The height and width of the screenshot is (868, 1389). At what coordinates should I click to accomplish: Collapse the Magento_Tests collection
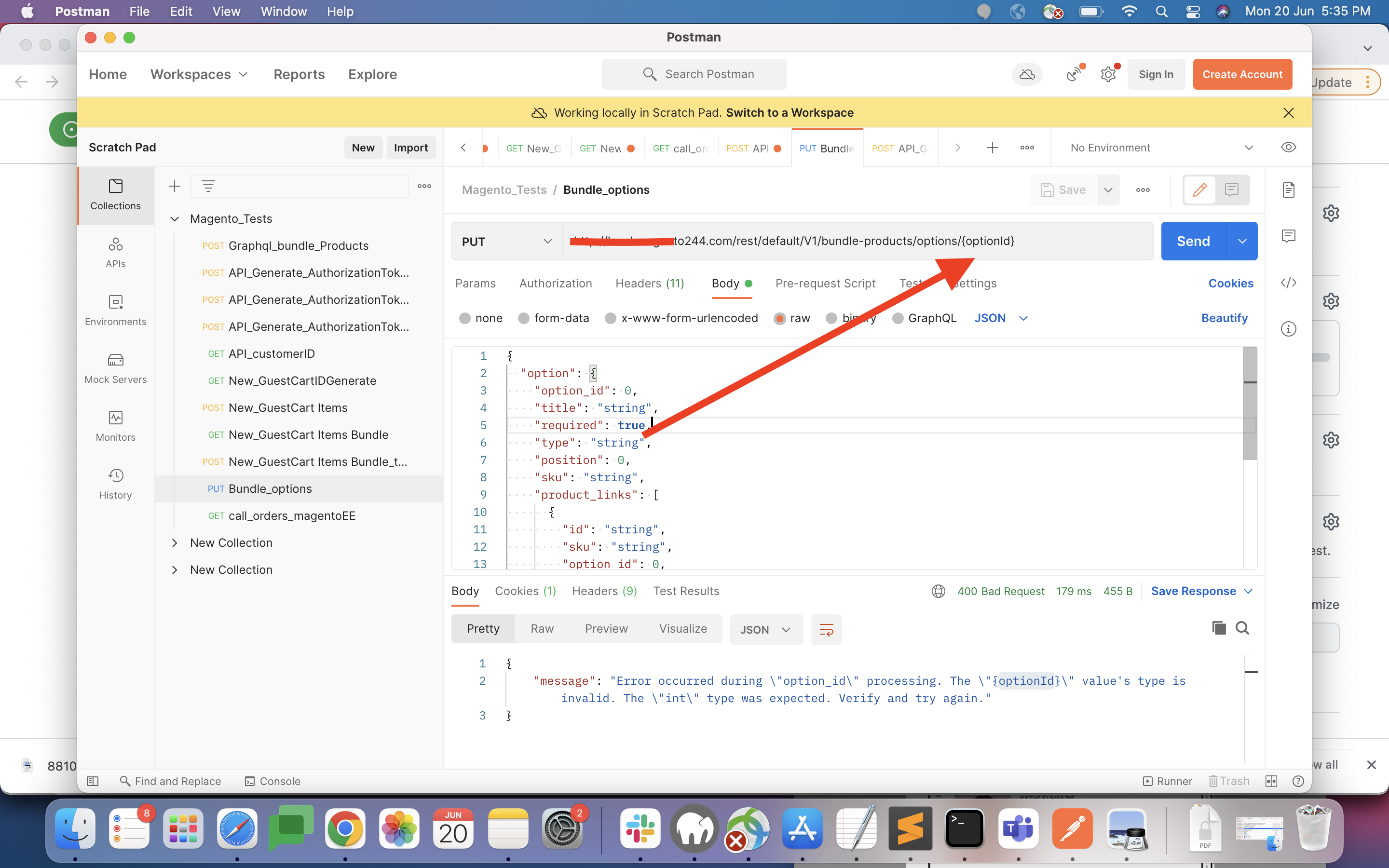click(175, 219)
